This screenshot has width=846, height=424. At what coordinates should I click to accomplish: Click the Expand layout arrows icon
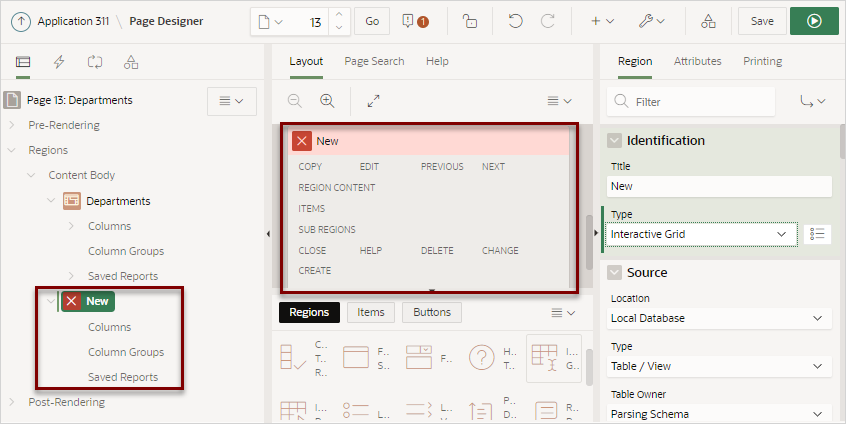click(x=373, y=101)
